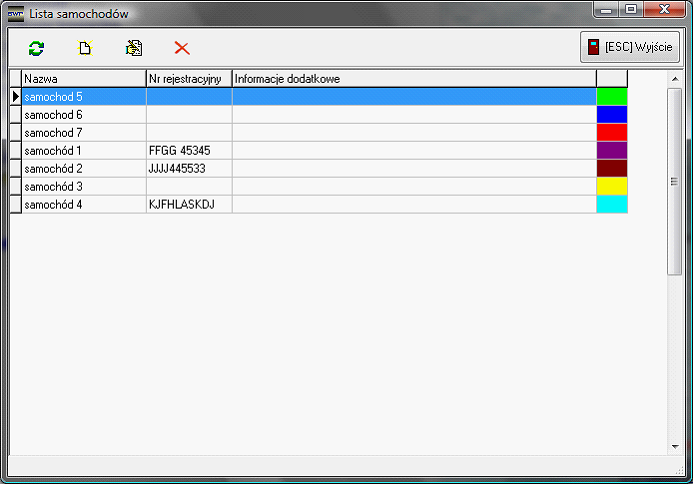Click the Nr rejestracyjny column header
This screenshot has height=485, width=694.
point(189,78)
